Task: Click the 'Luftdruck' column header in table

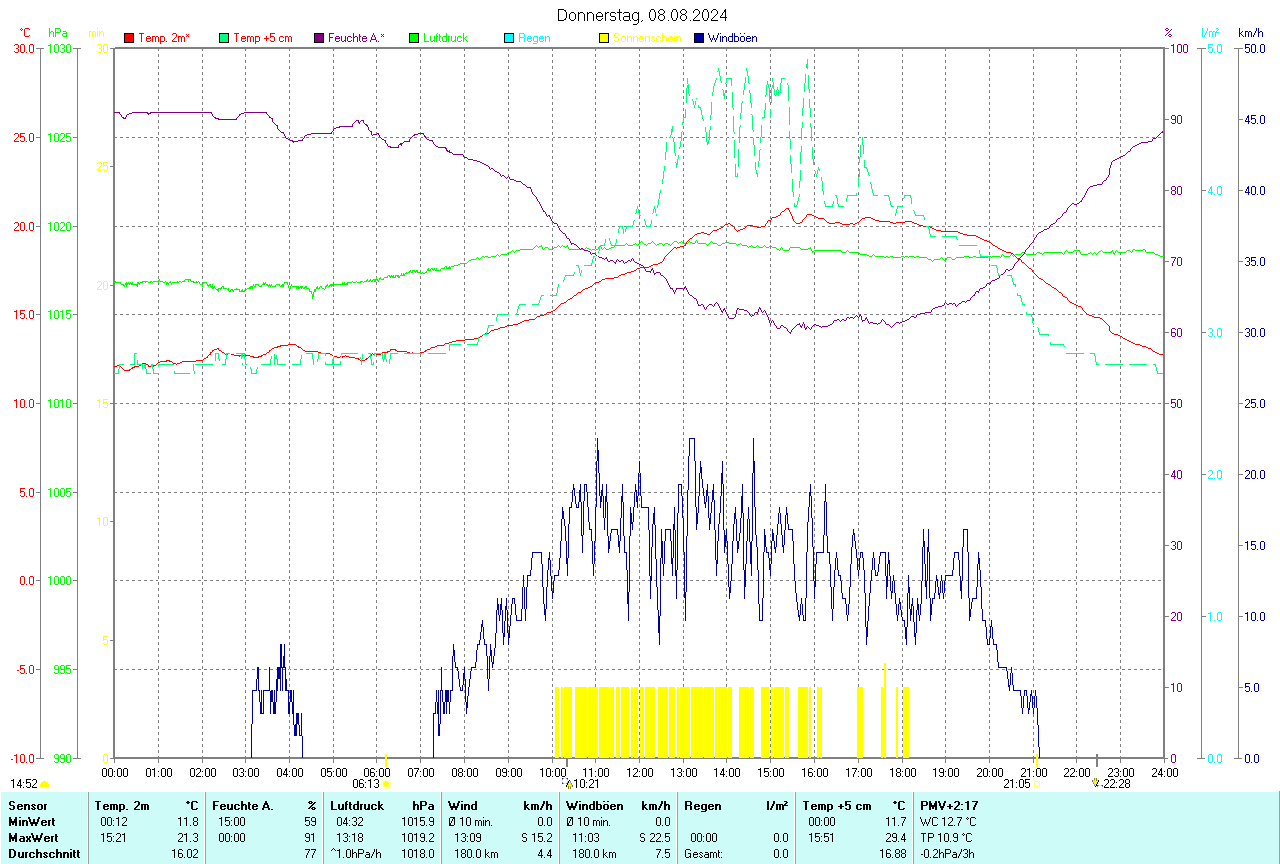Action: [357, 806]
